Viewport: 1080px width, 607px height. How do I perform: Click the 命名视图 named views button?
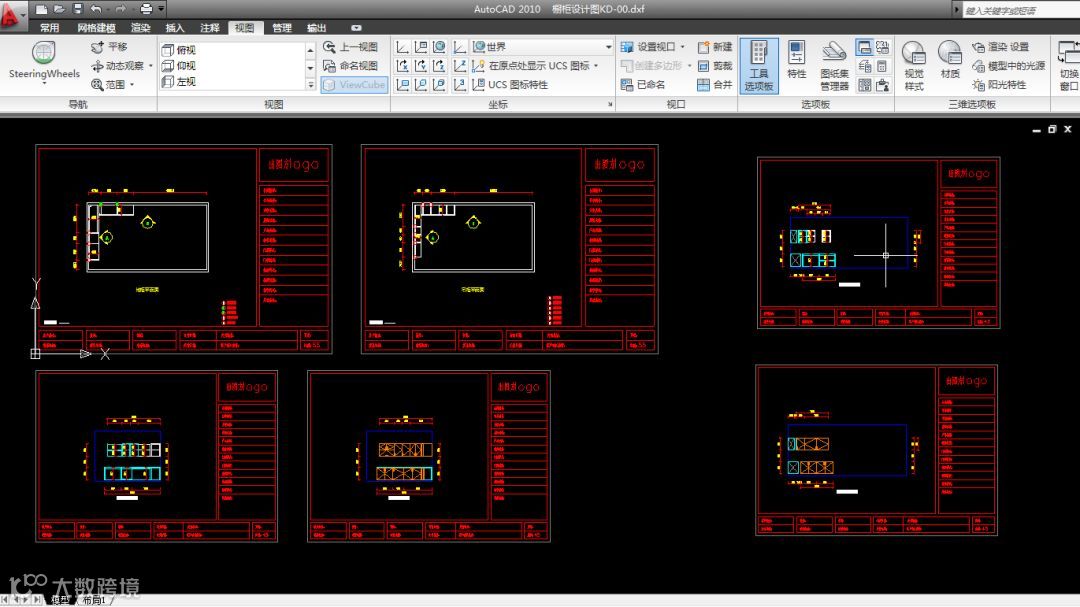tap(351, 65)
